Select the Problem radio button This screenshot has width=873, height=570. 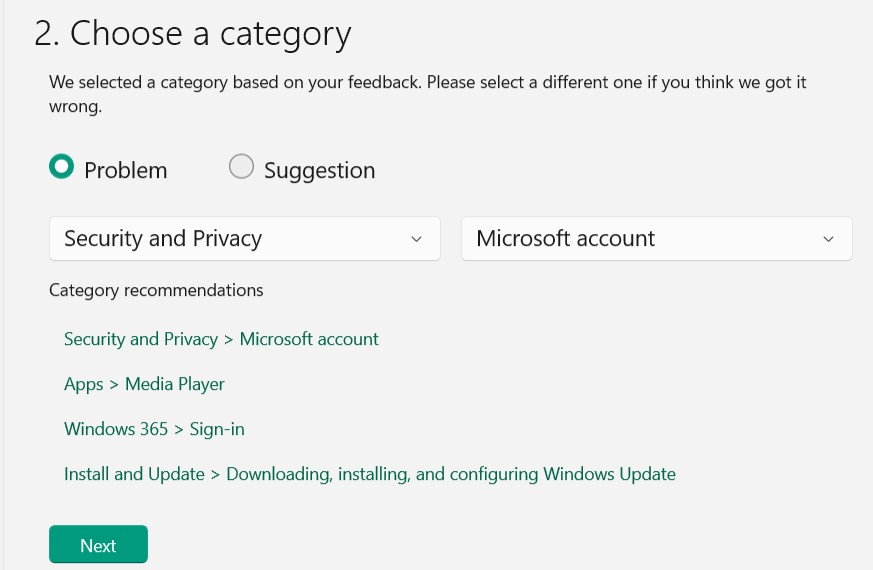click(62, 167)
